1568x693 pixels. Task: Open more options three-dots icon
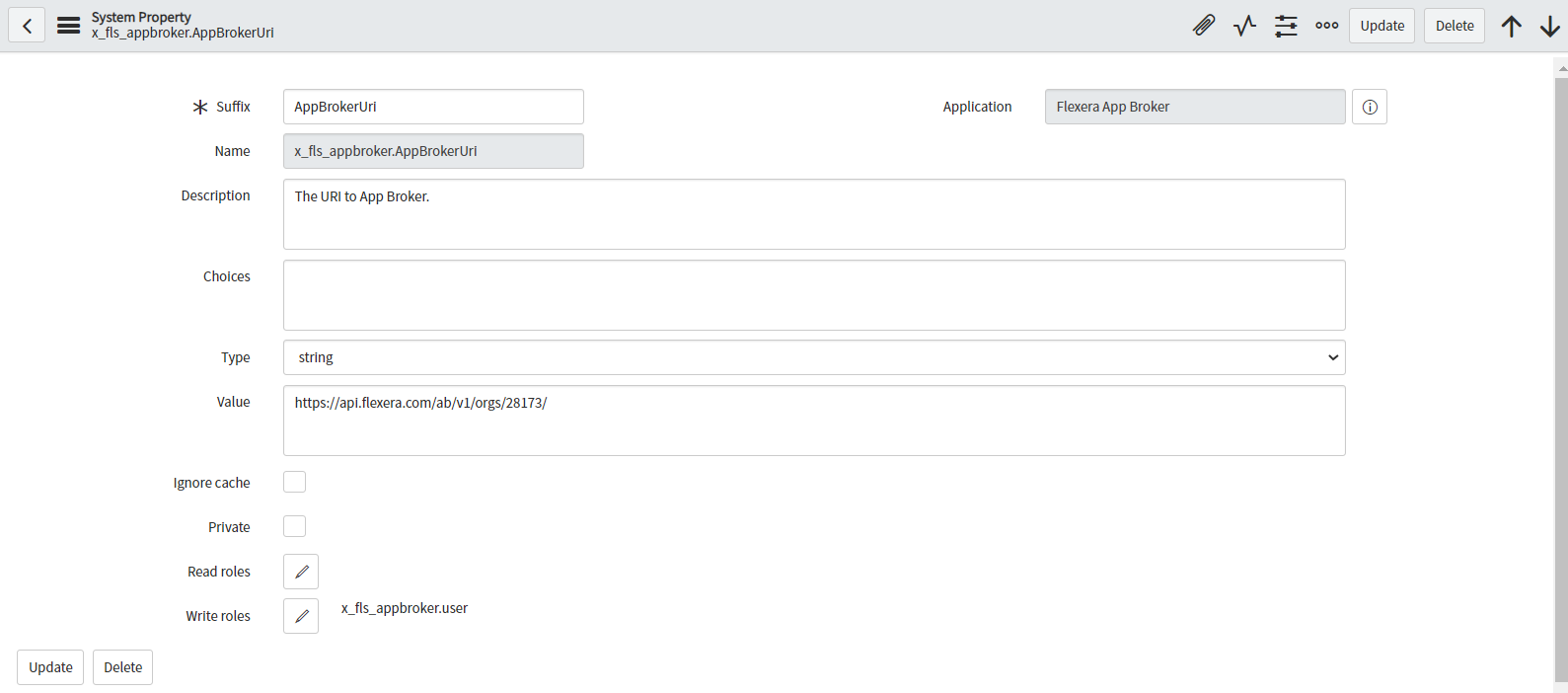point(1327,26)
